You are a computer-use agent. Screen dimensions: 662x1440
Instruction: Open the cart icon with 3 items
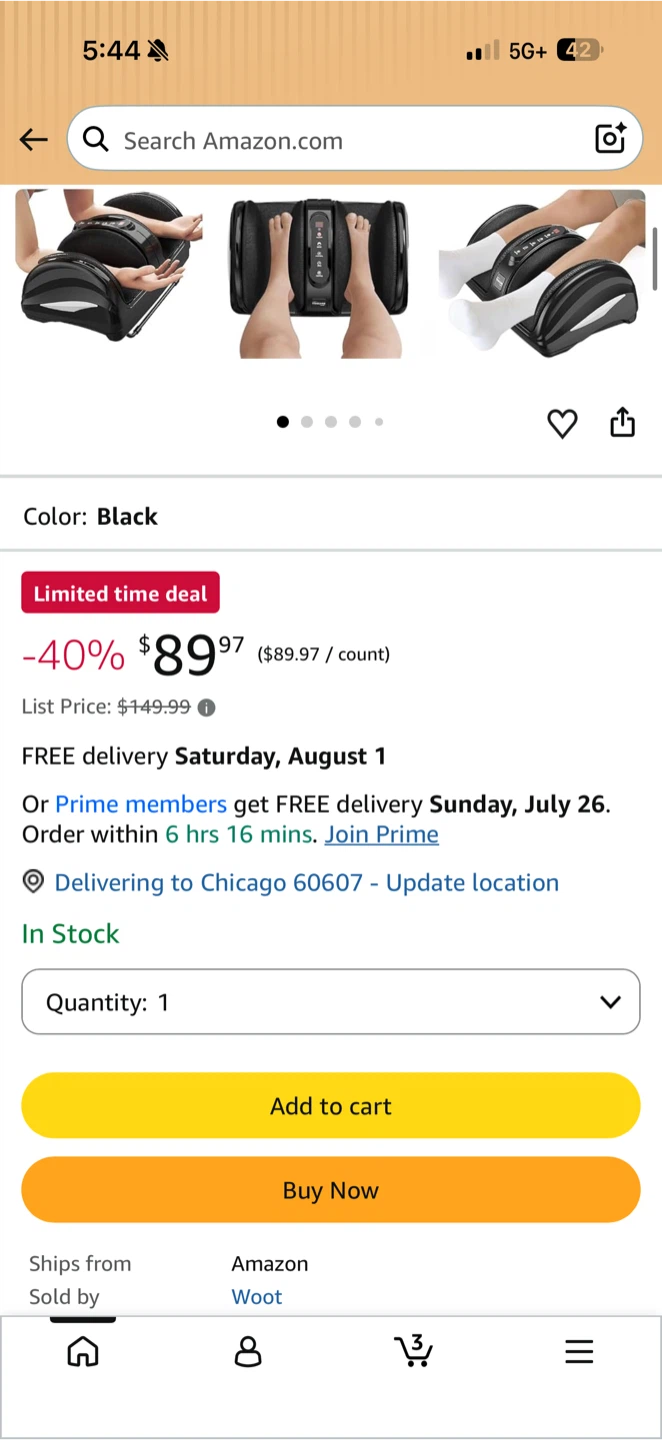(x=412, y=1350)
